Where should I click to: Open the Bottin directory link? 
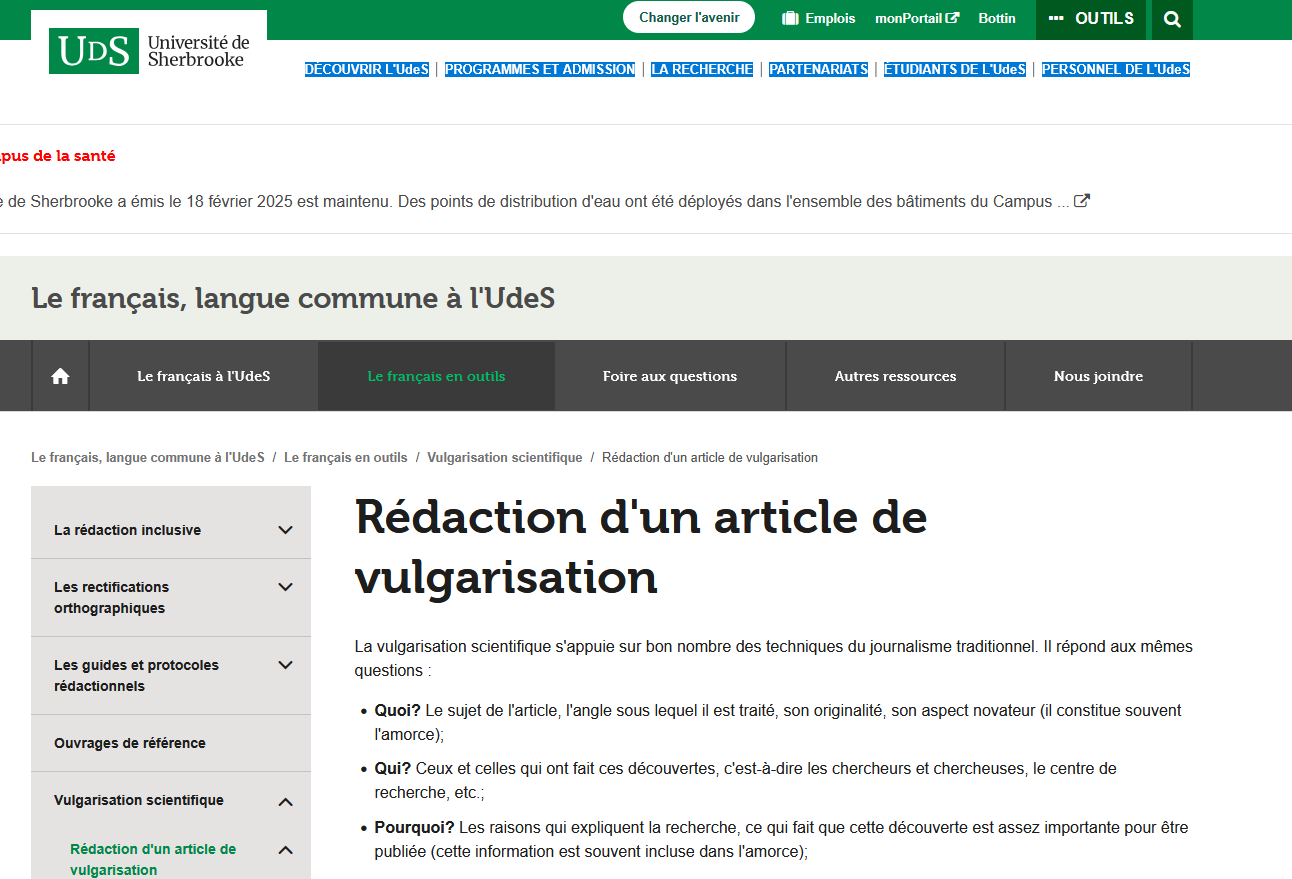point(996,18)
